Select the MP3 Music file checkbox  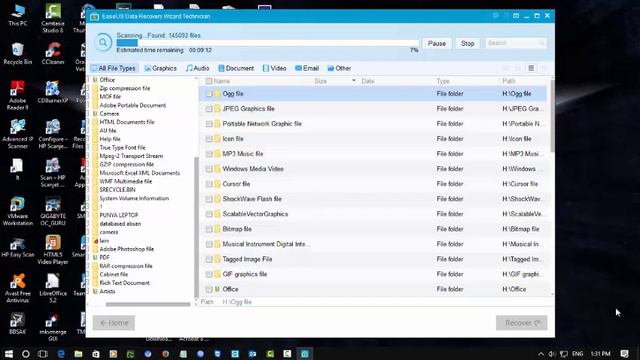tap(209, 154)
